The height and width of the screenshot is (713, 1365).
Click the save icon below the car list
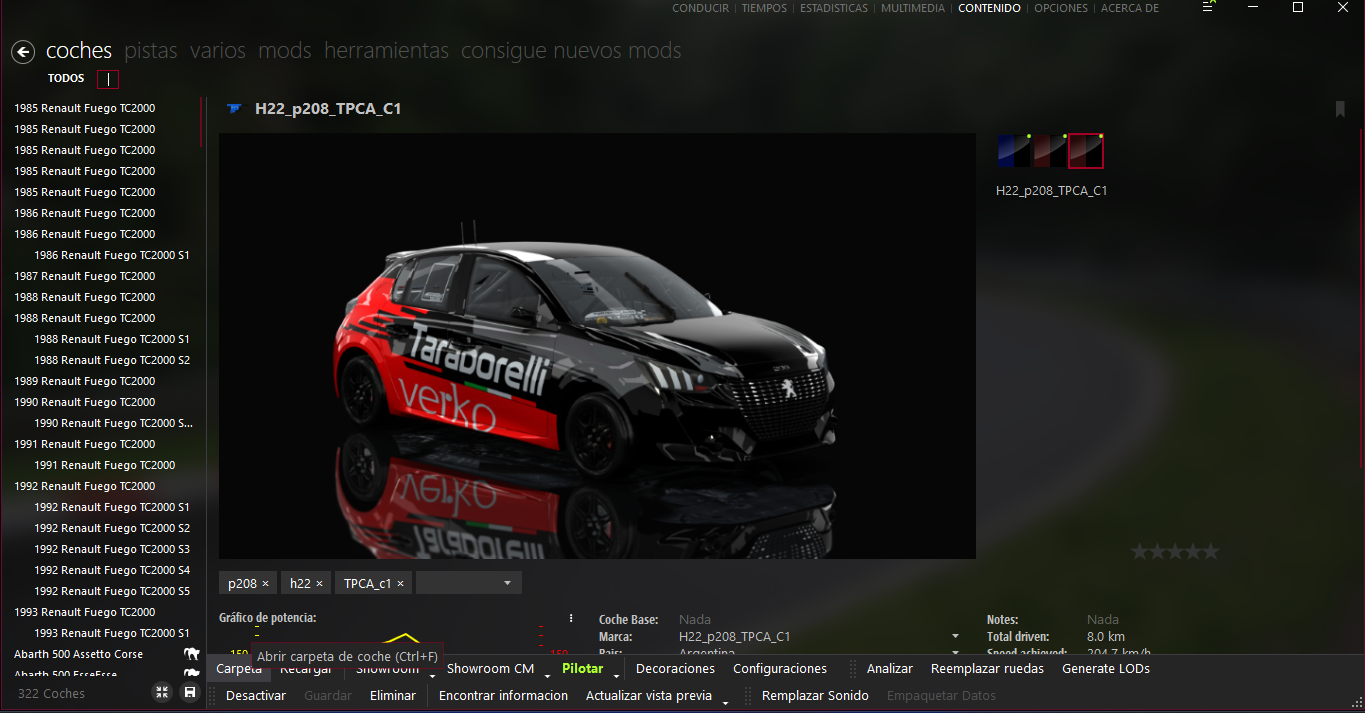190,692
